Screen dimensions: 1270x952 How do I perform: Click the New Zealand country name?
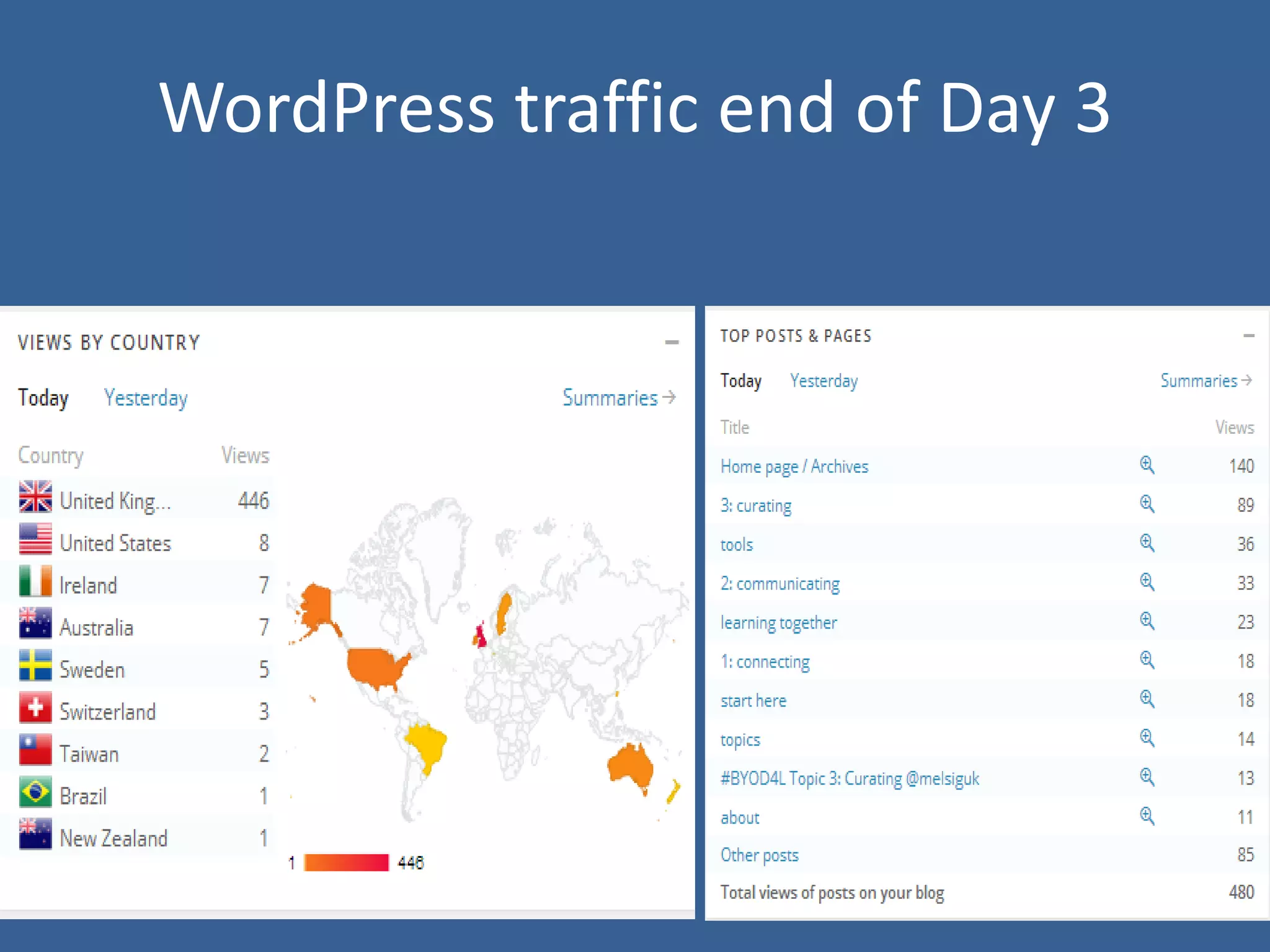pyautogui.click(x=113, y=839)
